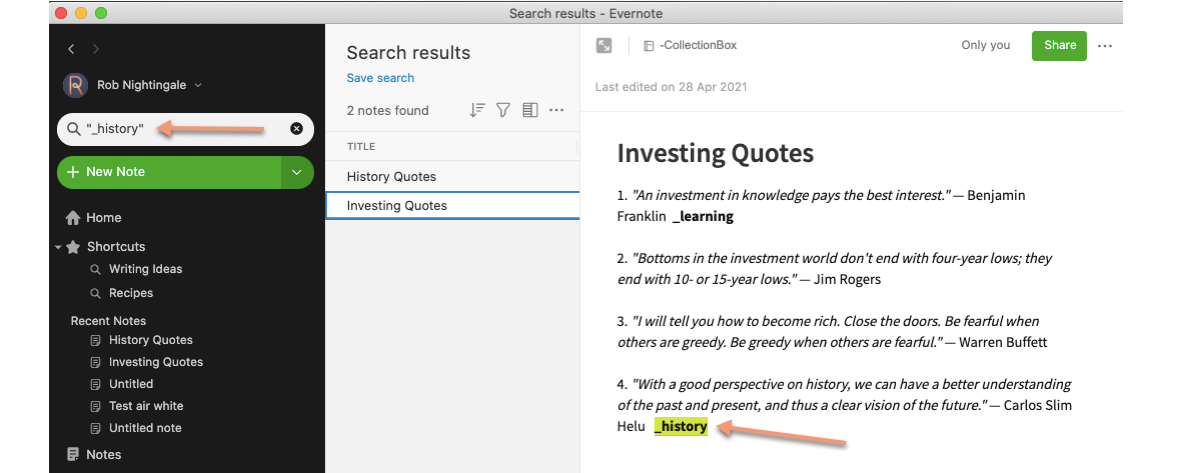
Task: Go forward with the navigation arrow
Action: click(x=95, y=49)
